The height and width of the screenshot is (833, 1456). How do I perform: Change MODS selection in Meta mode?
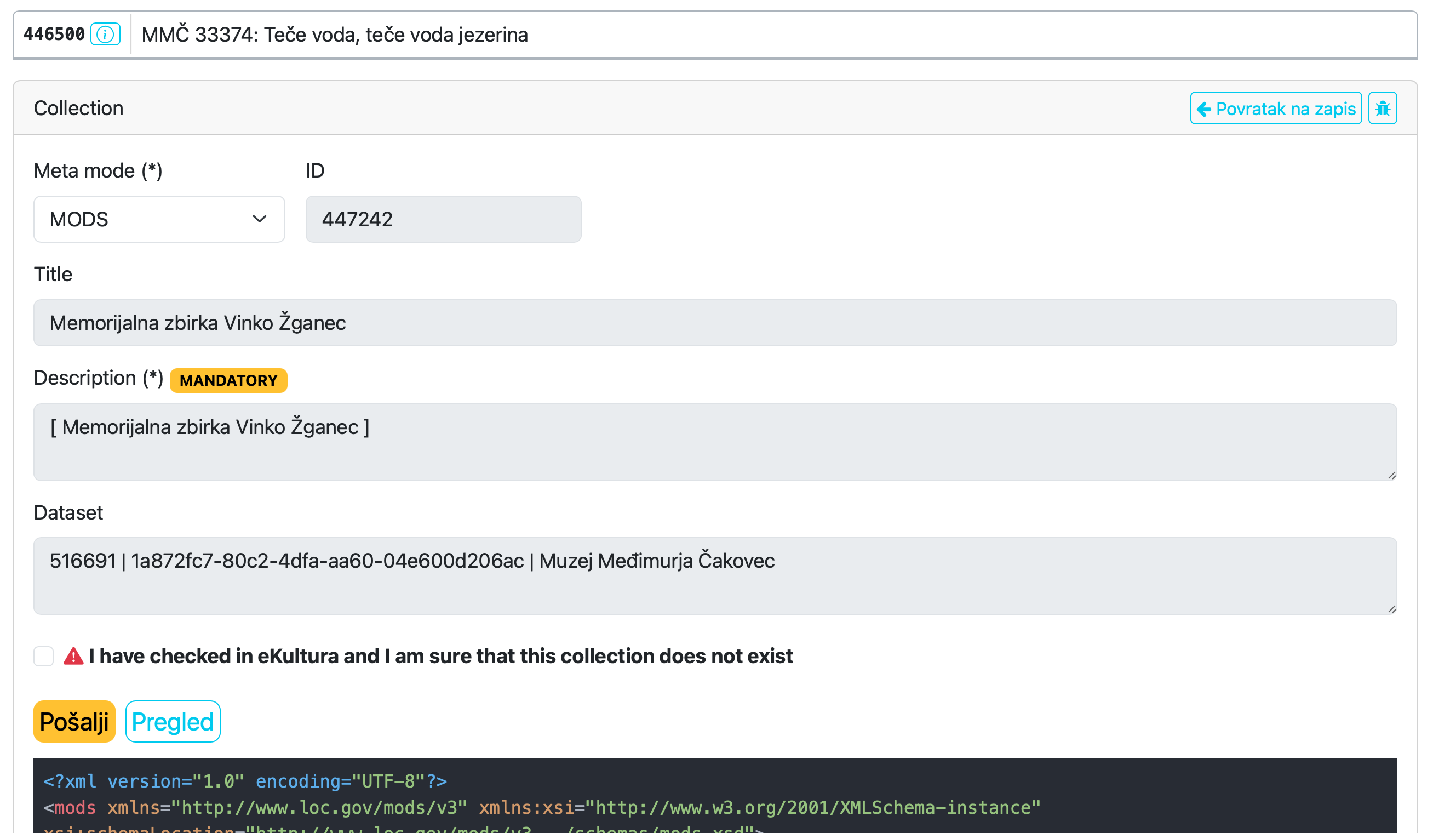pyautogui.click(x=159, y=219)
